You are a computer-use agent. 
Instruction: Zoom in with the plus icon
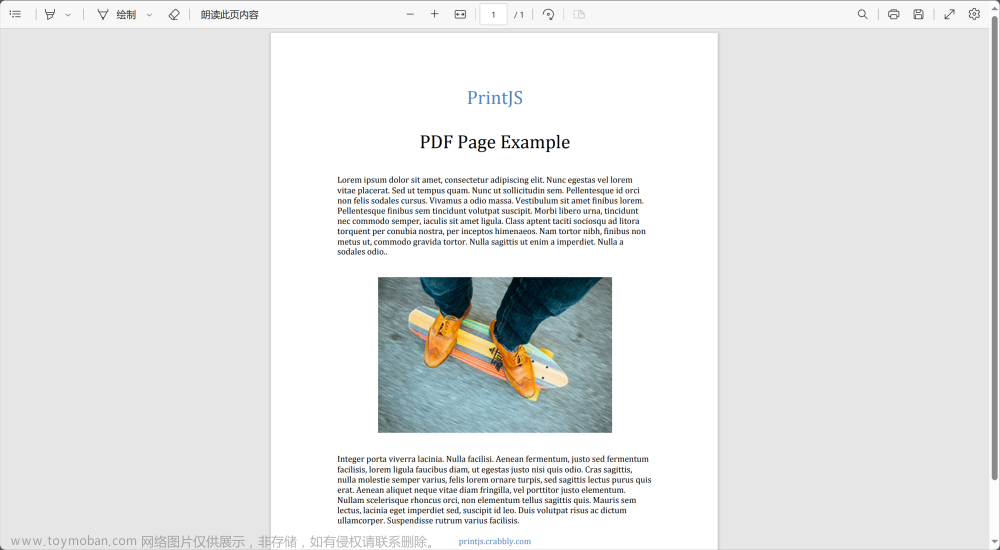(434, 14)
